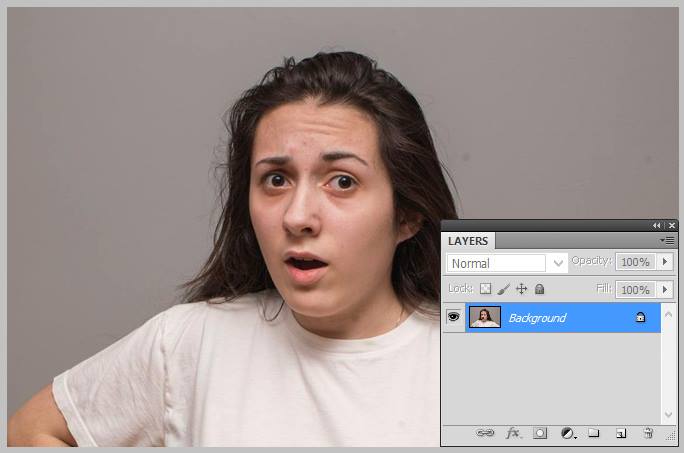Click the Opacity percentage field
Image resolution: width=684 pixels, height=453 pixels.
coord(635,262)
